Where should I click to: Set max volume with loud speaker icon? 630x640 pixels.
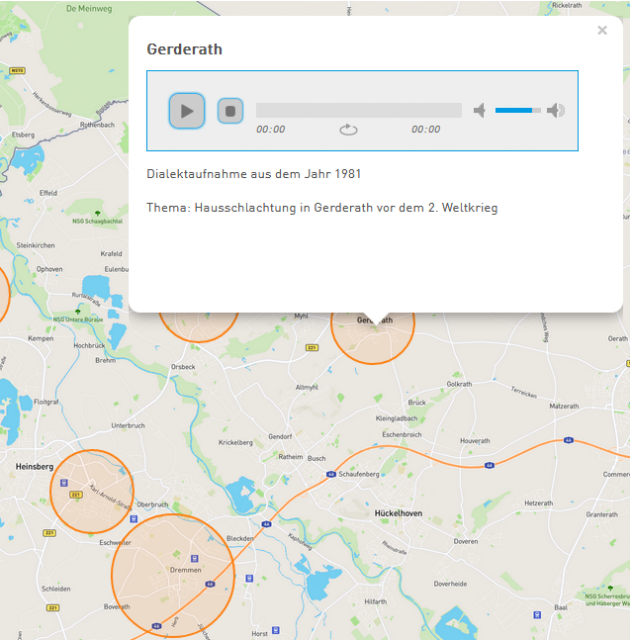[556, 110]
